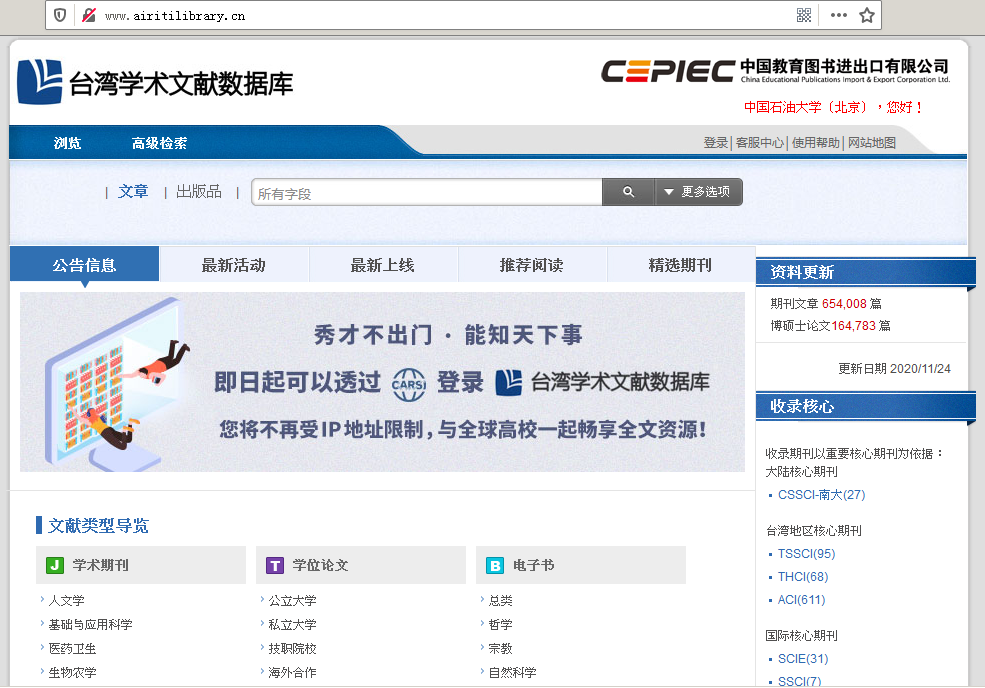Click the green J academic journals icon
The image size is (985, 688).
tap(55, 566)
